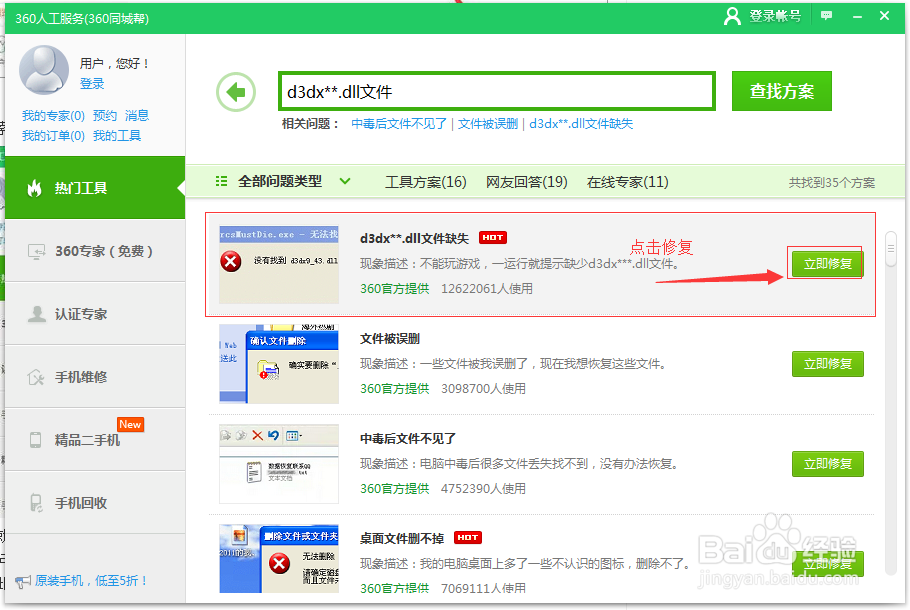
Task: Open thumbnail for 中毒后文件不见了 result
Action: 279,464
